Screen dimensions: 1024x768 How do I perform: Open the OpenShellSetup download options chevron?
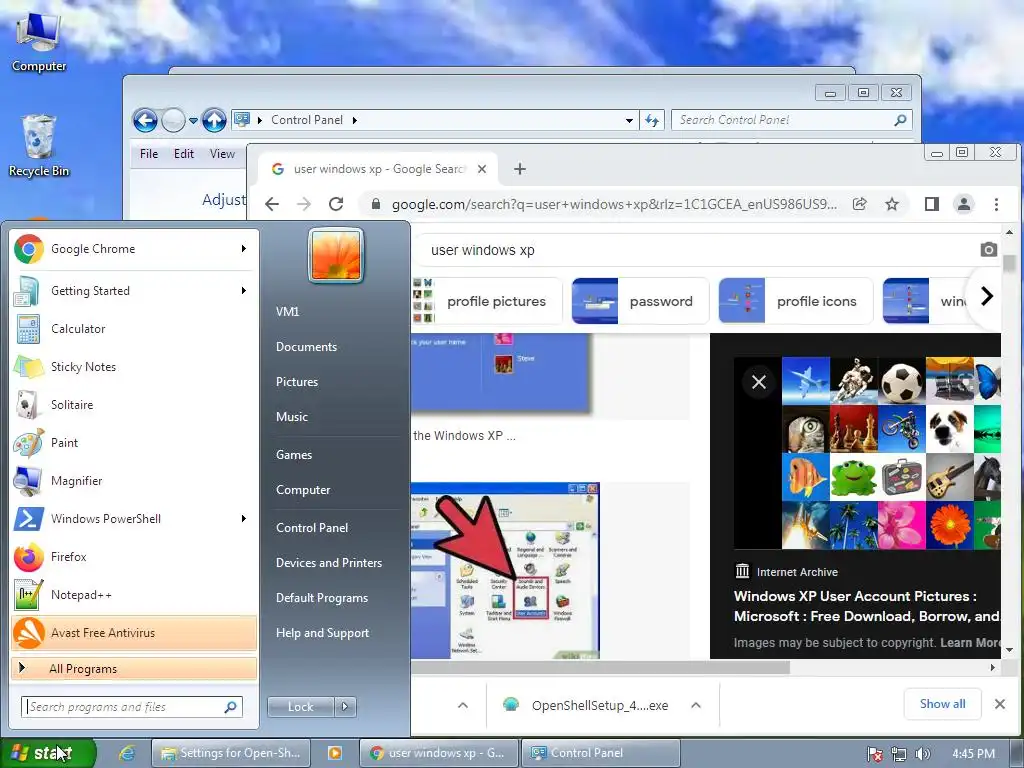(696, 705)
